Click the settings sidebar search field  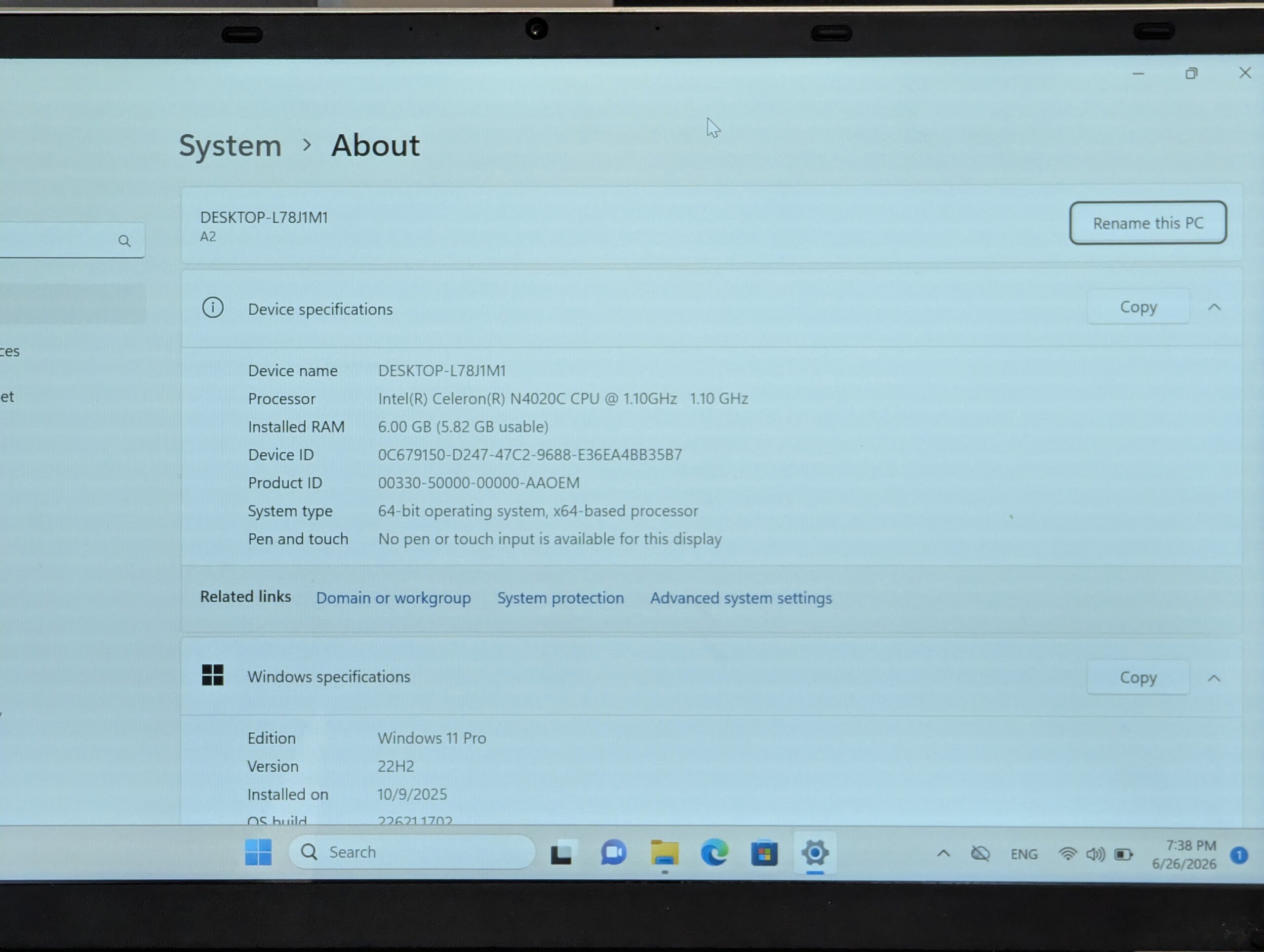[x=72, y=240]
